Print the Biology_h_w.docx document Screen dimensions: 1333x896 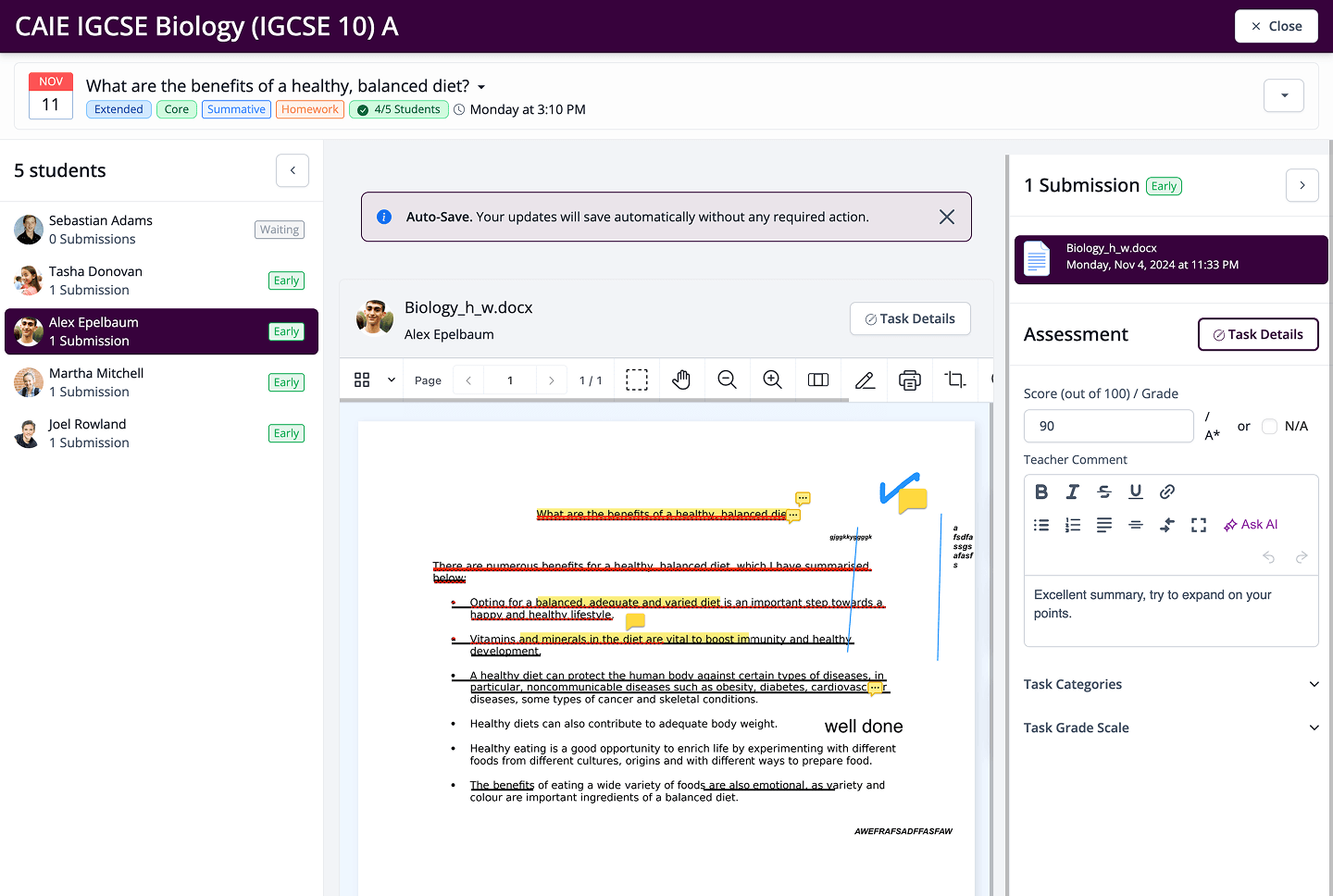click(x=910, y=380)
